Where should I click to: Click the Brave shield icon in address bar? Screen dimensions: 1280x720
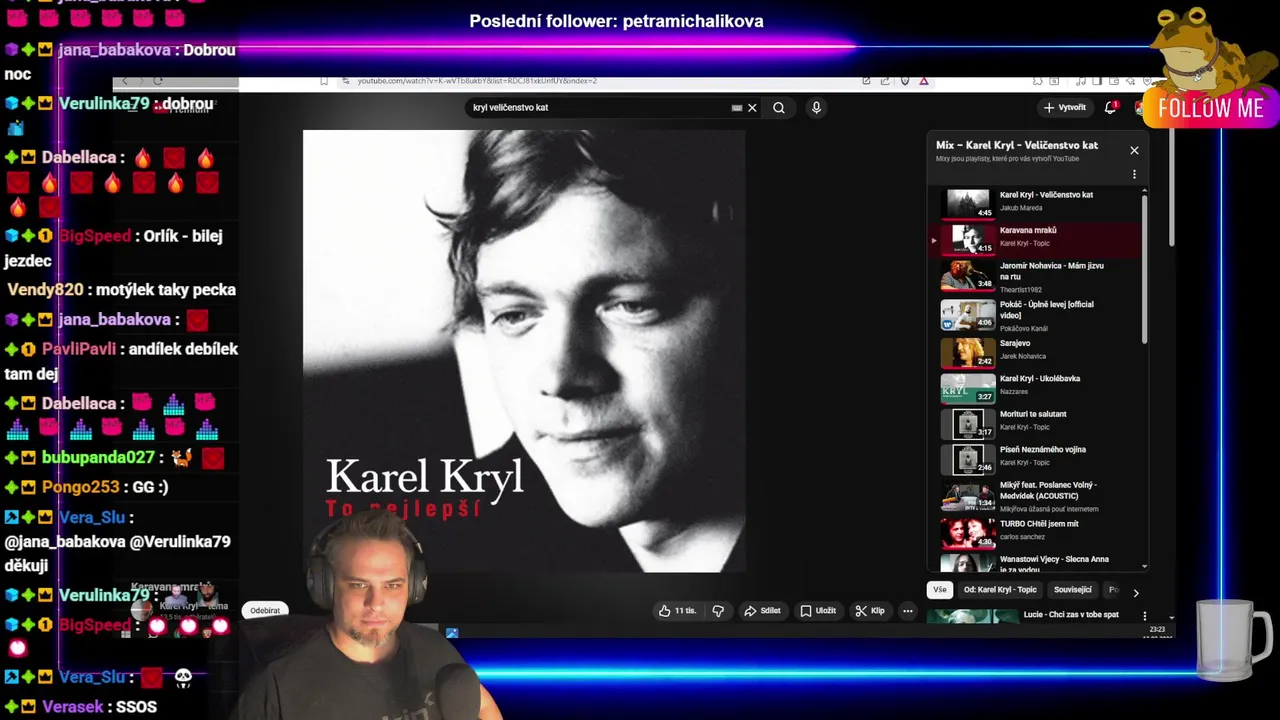(905, 81)
